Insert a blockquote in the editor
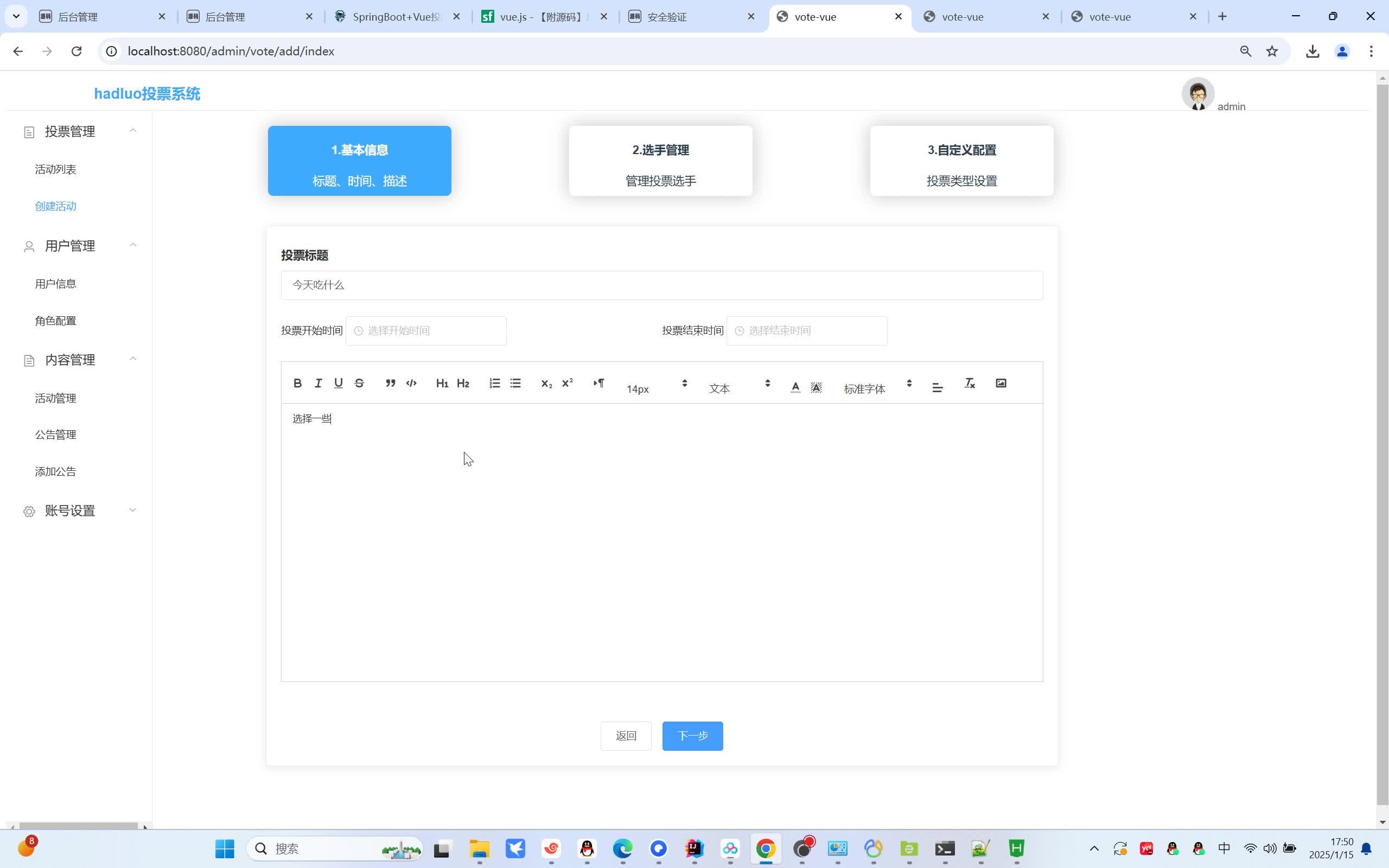 click(390, 383)
